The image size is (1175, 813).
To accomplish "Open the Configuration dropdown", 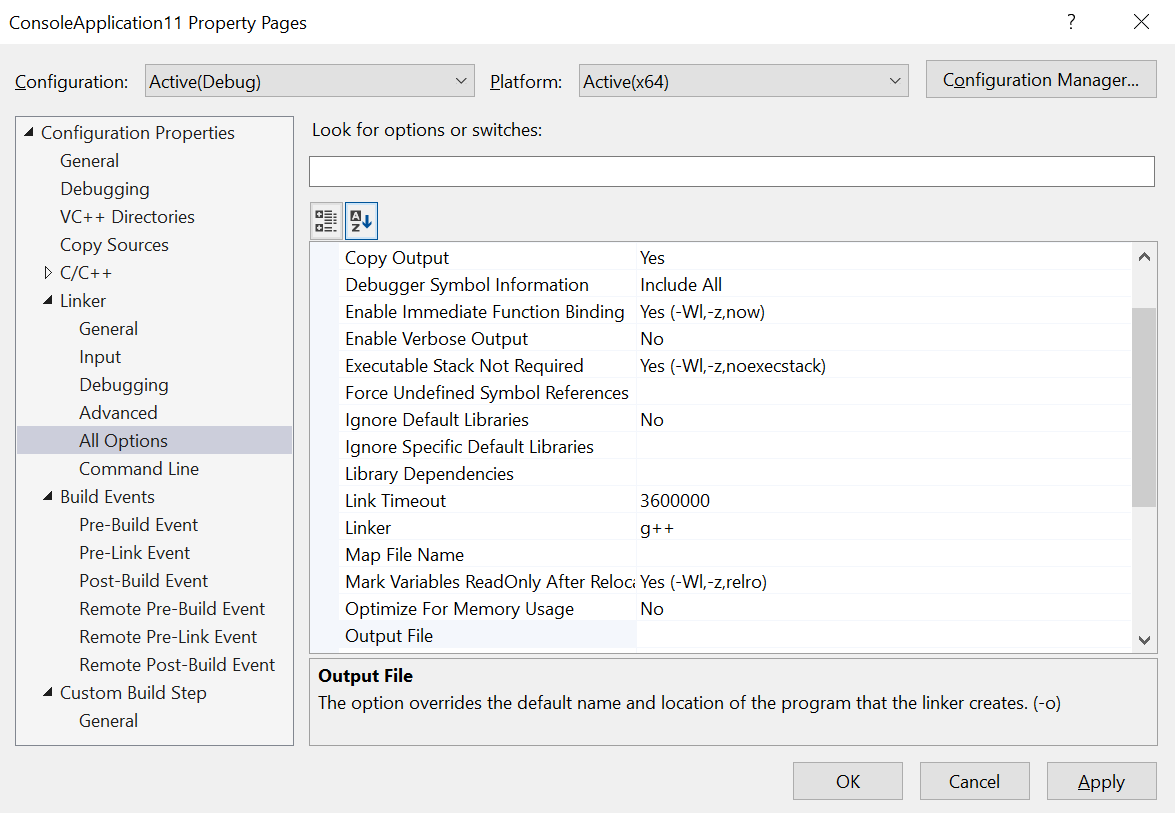I will pos(310,82).
